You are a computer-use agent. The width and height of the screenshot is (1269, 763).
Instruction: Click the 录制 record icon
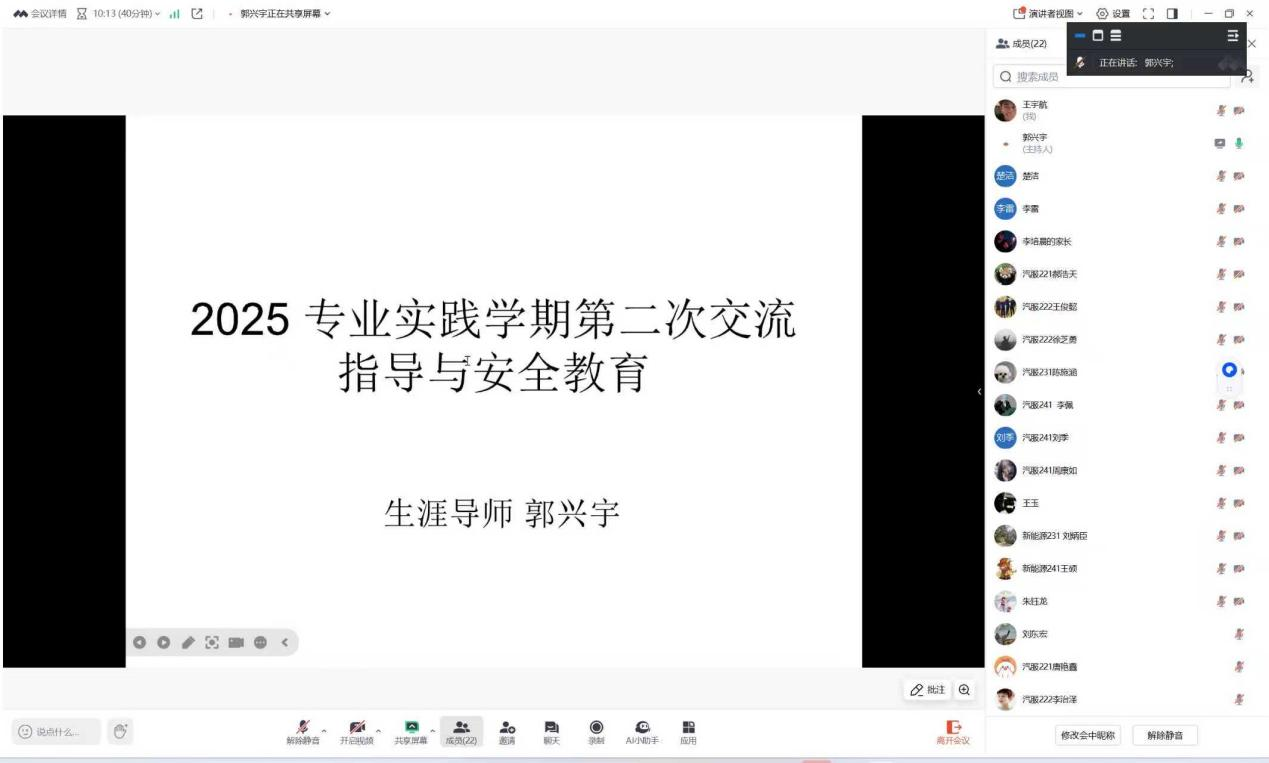pos(597,732)
